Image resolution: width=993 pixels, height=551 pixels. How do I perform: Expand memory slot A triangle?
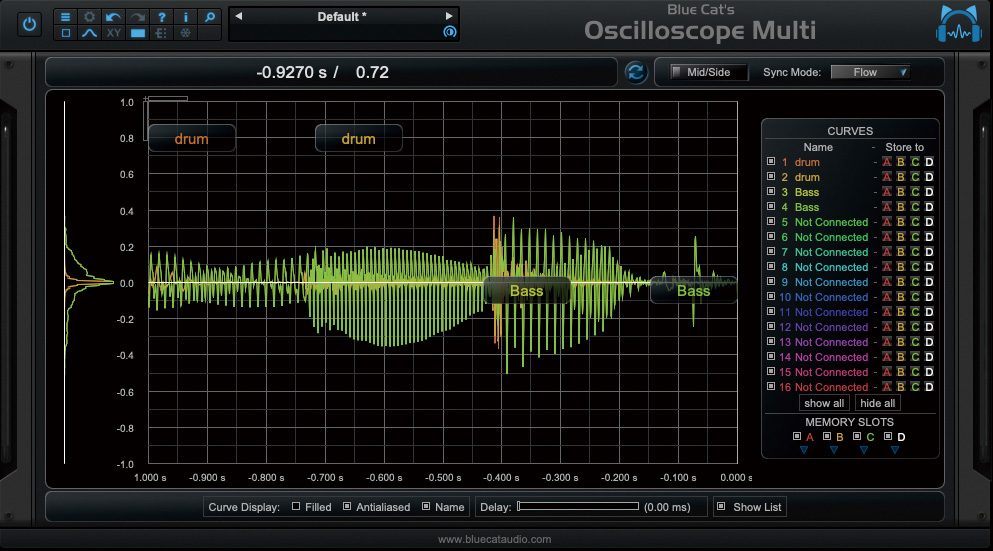(x=804, y=450)
